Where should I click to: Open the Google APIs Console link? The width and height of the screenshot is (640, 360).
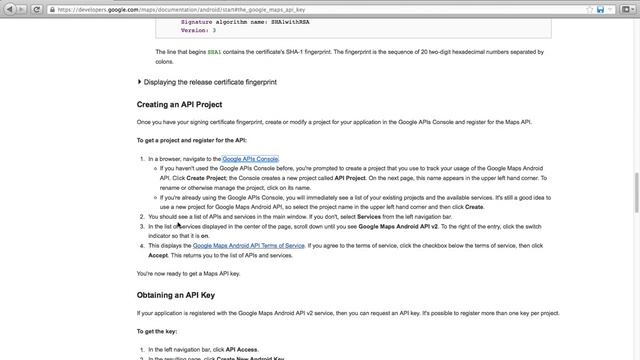coord(250,159)
